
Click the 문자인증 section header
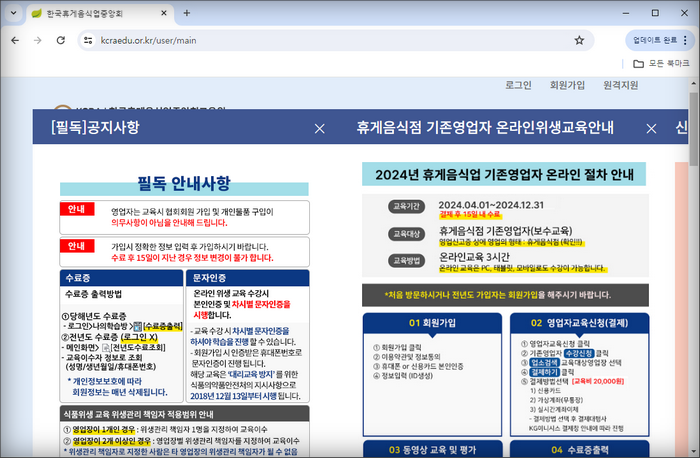coord(247,278)
